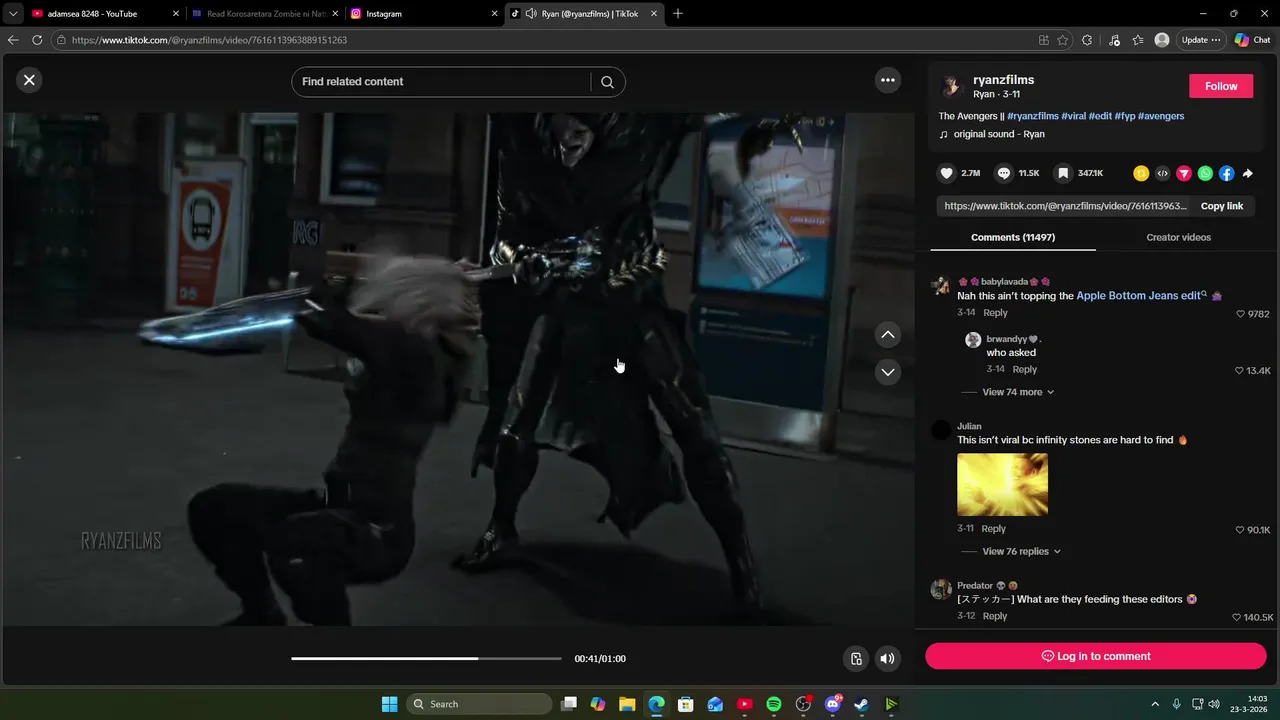Open browser extensions puzzle icon

coord(1087,40)
